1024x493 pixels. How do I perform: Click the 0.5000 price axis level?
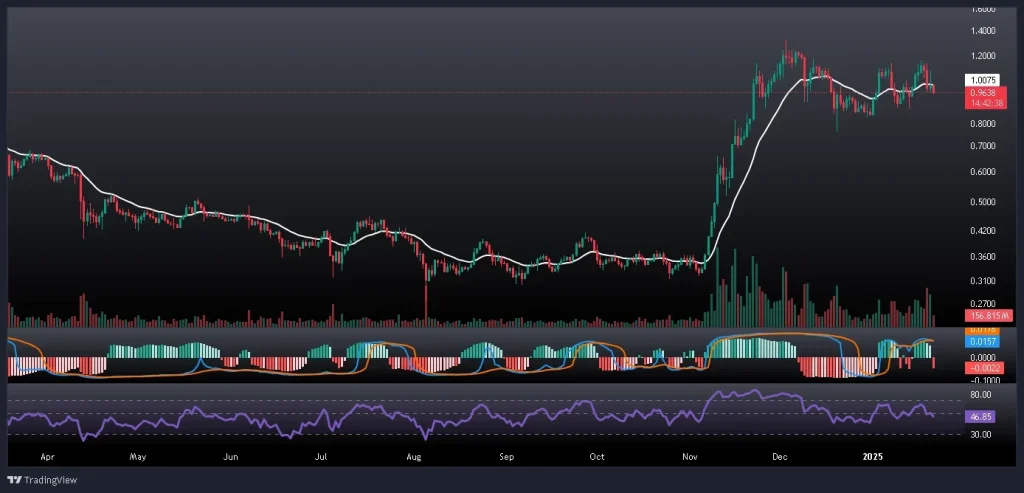click(982, 202)
